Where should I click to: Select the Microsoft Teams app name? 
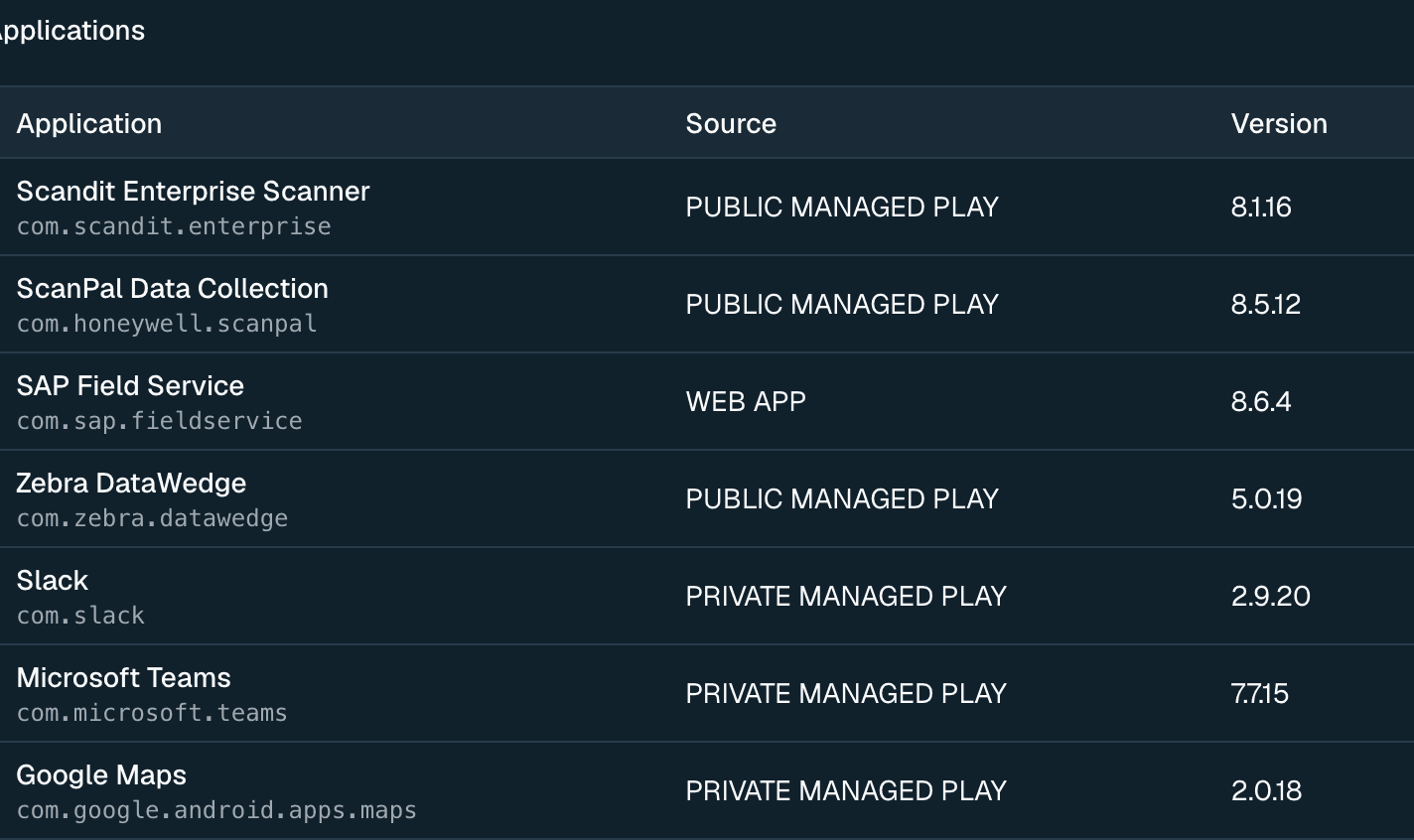[x=124, y=677]
